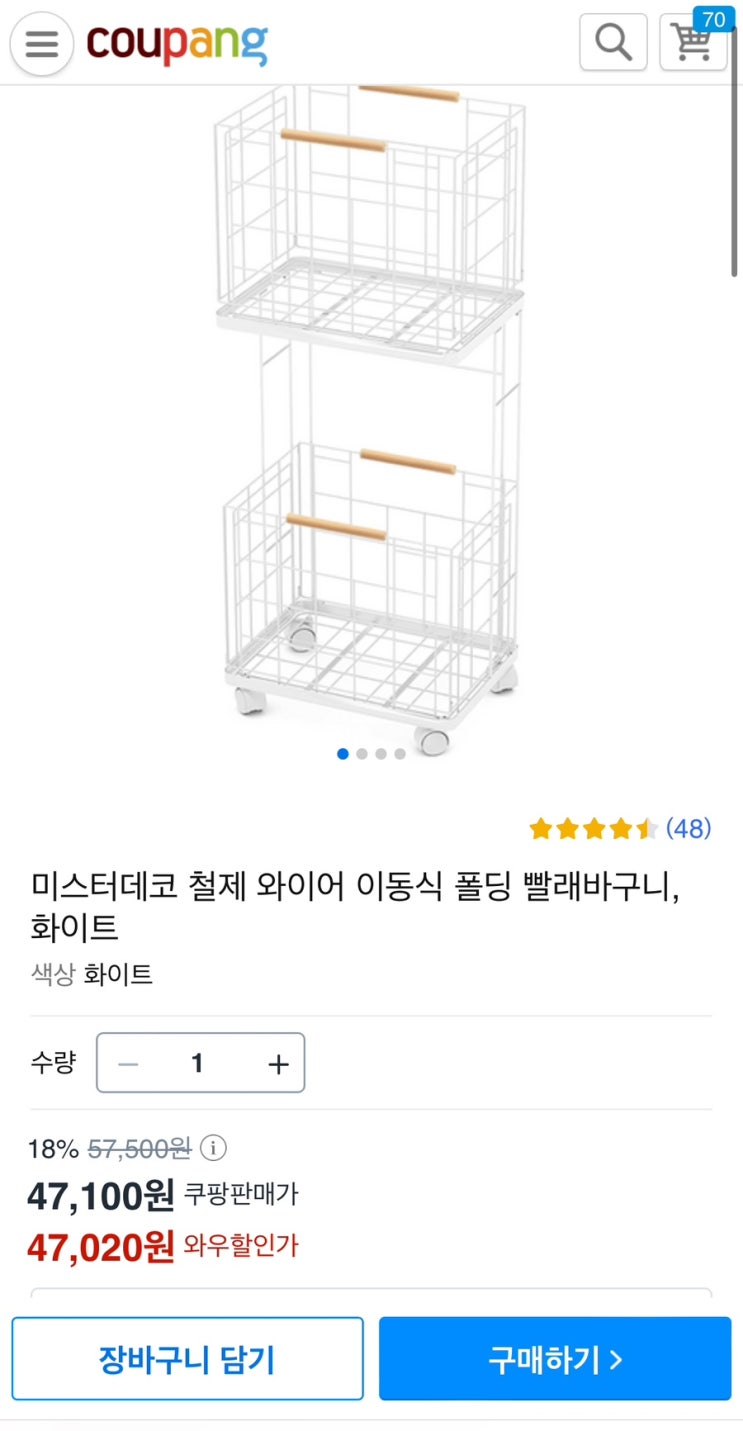Screen dimensions: 743x1431
Task: Click the price info circle icon
Action: click(213, 1148)
